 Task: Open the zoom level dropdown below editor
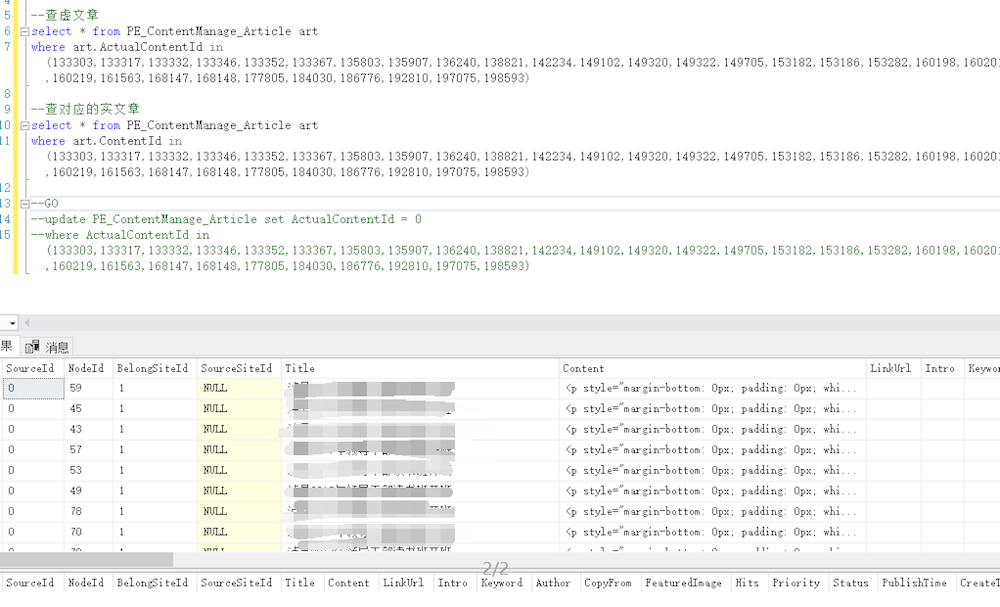(x=11, y=323)
